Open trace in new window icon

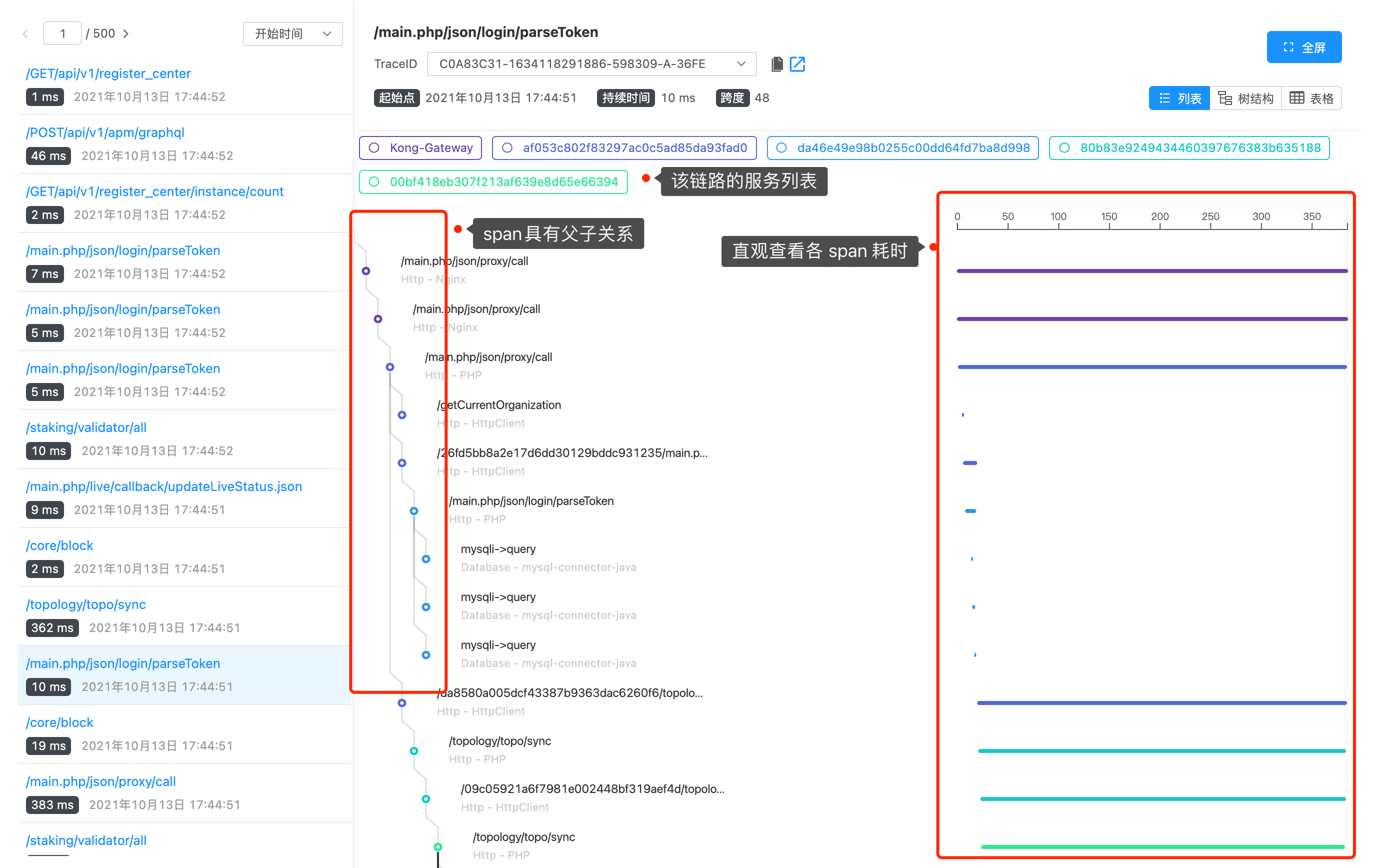tap(797, 64)
